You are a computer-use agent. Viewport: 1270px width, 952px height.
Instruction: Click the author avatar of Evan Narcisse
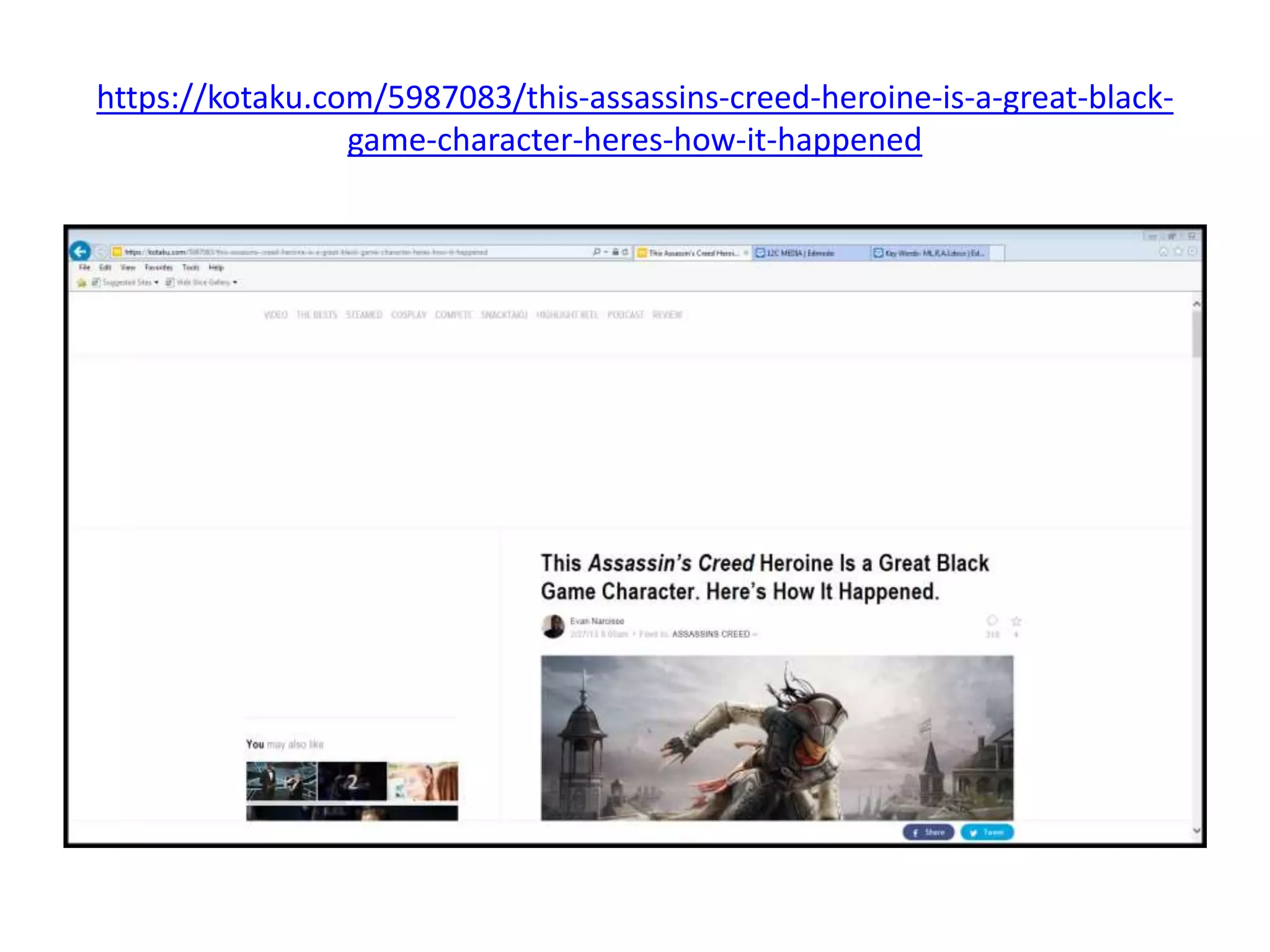pyautogui.click(x=553, y=627)
